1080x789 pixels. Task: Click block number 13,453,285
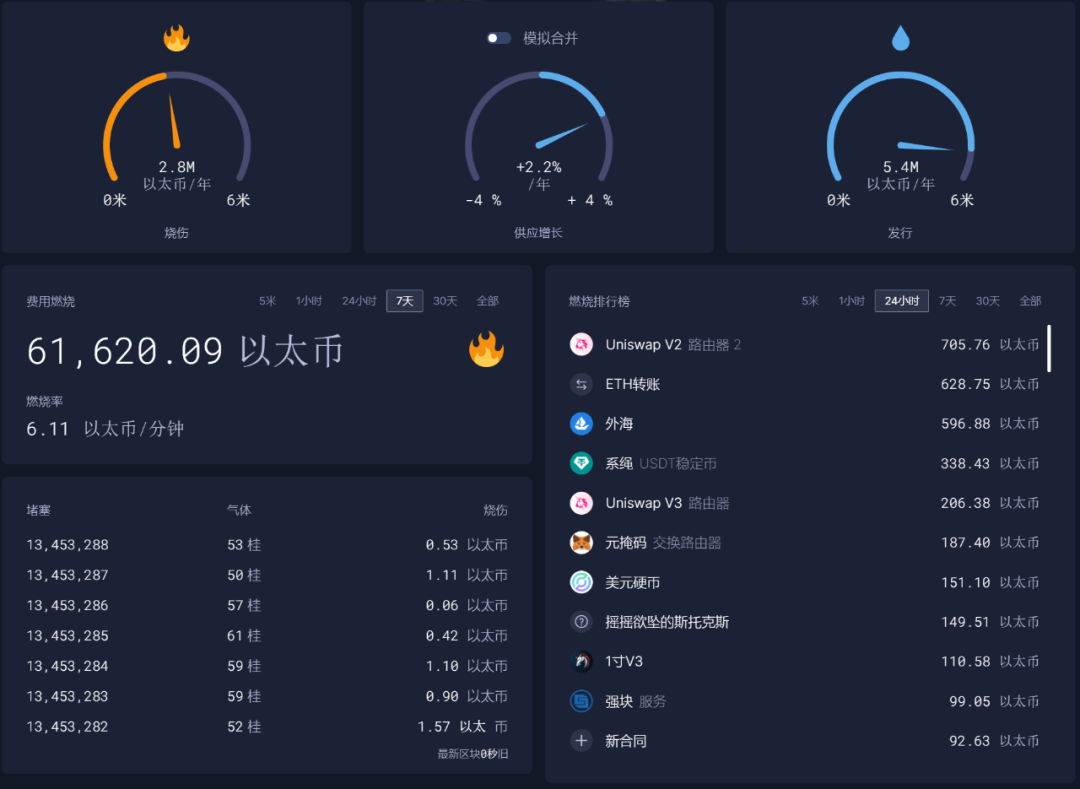coord(68,635)
